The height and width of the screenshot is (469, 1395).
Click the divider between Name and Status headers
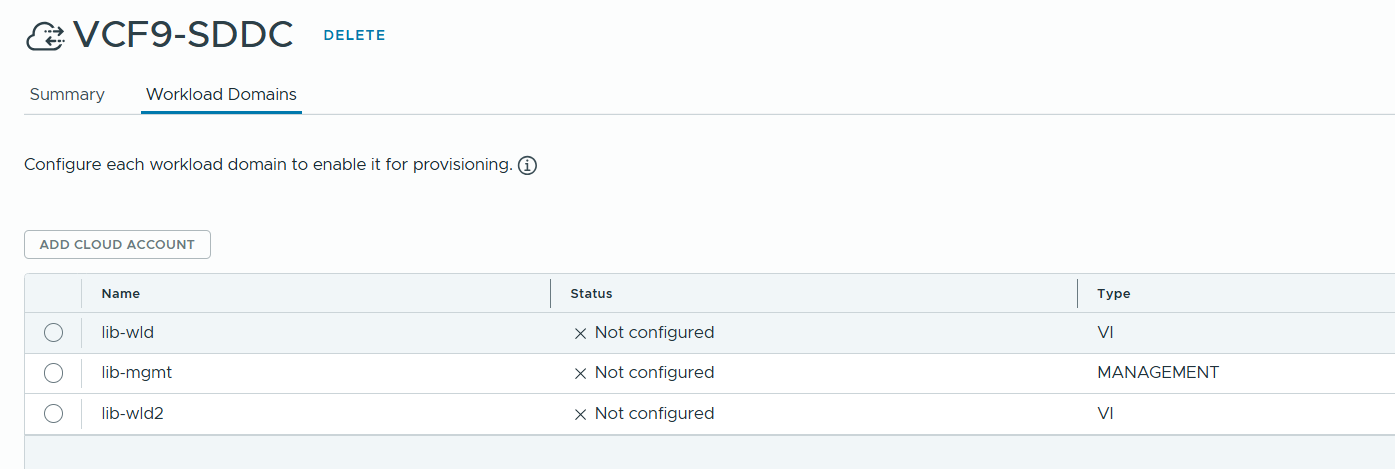(x=551, y=294)
